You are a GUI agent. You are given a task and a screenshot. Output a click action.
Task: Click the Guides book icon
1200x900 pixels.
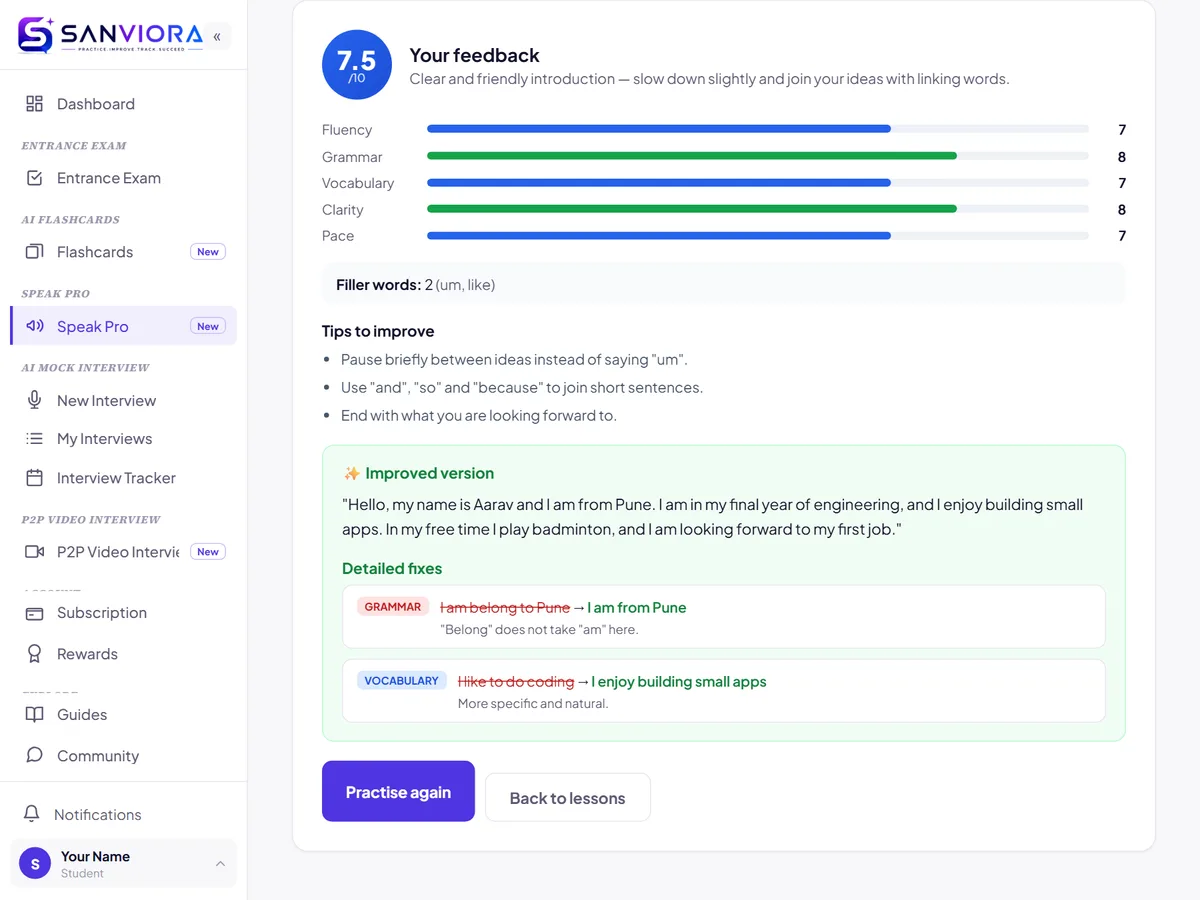[35, 715]
